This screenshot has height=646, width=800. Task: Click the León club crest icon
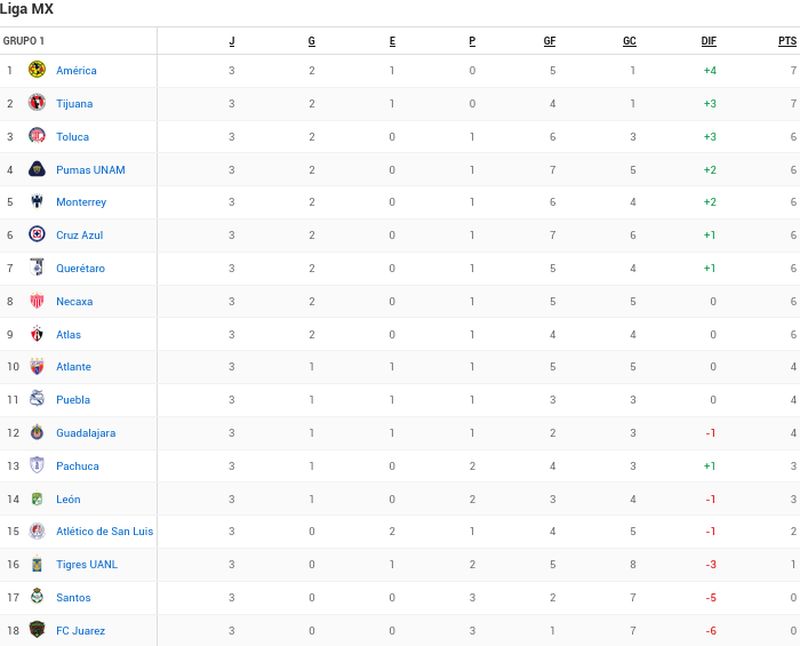[x=37, y=499]
